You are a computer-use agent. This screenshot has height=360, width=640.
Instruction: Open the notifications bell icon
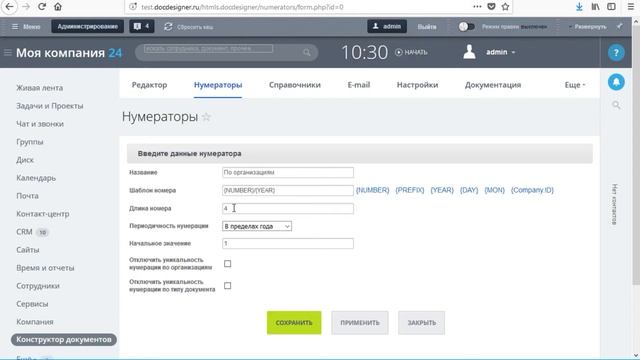pos(616,82)
